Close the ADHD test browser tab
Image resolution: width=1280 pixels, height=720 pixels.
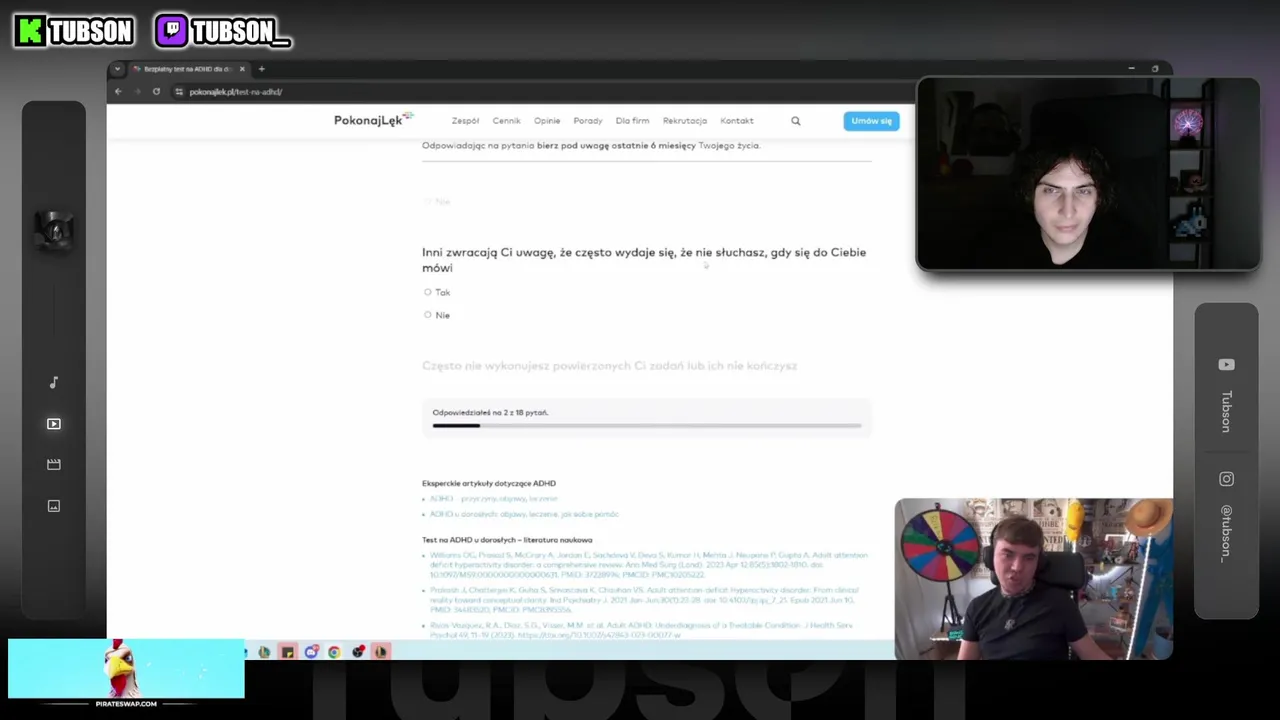[242, 69]
